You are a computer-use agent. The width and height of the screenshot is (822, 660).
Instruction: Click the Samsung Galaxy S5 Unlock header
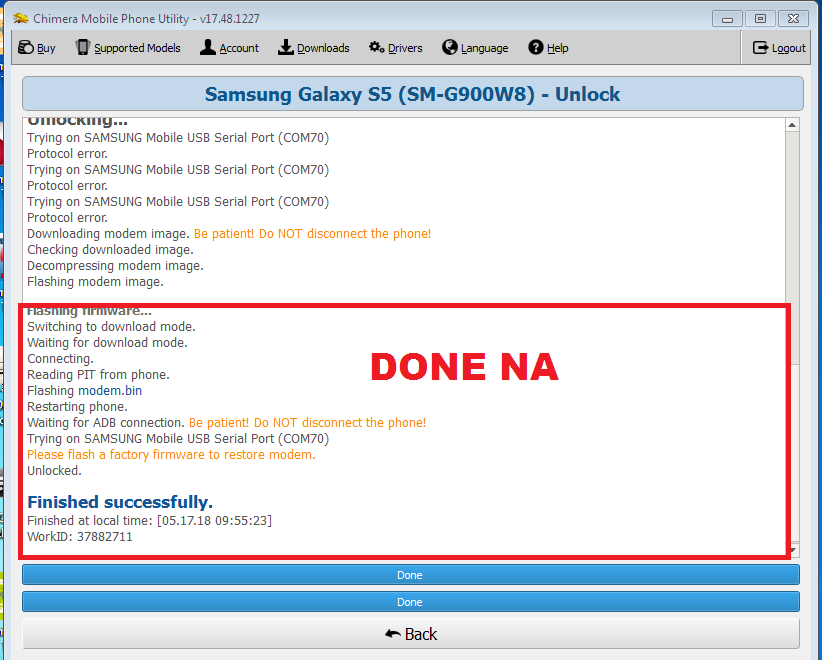click(413, 94)
